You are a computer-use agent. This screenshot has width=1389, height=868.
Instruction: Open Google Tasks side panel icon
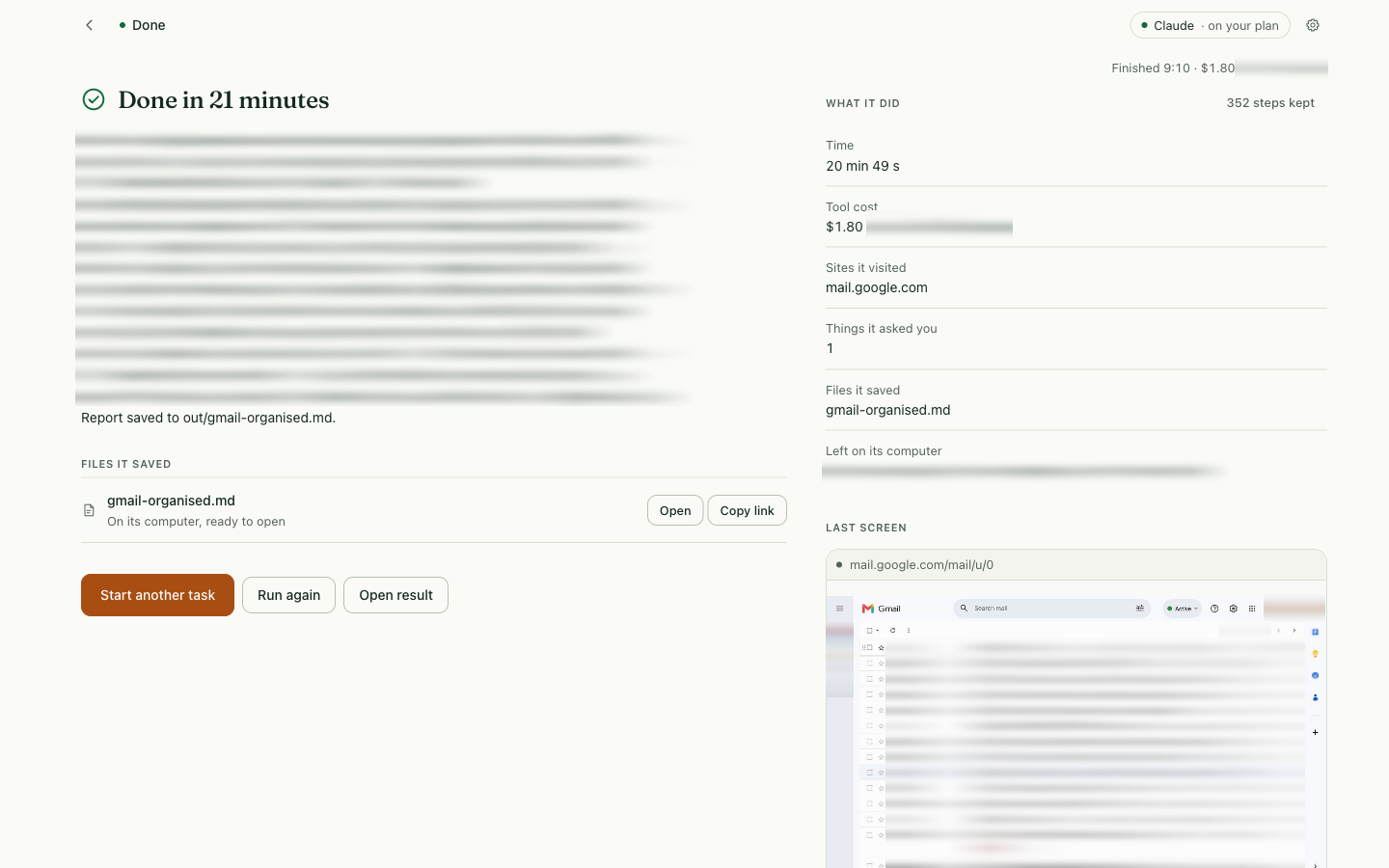pos(1315,675)
